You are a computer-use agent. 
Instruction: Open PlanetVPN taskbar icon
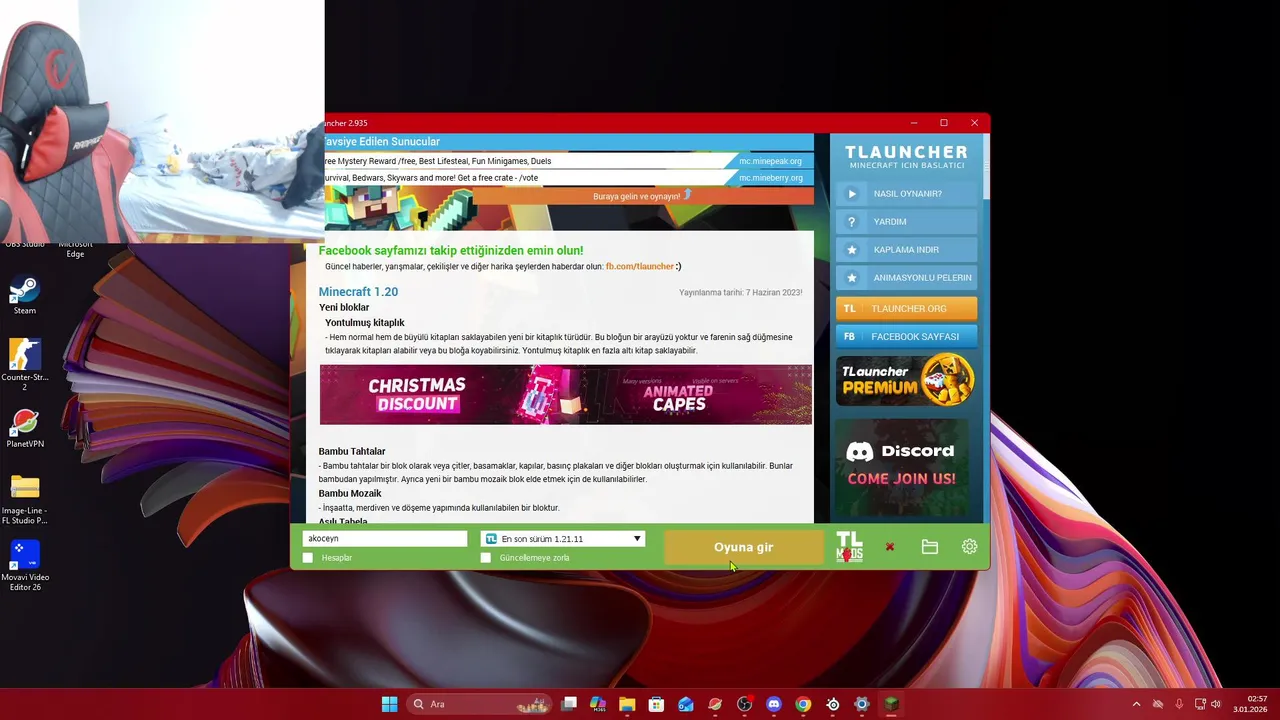[x=715, y=704]
